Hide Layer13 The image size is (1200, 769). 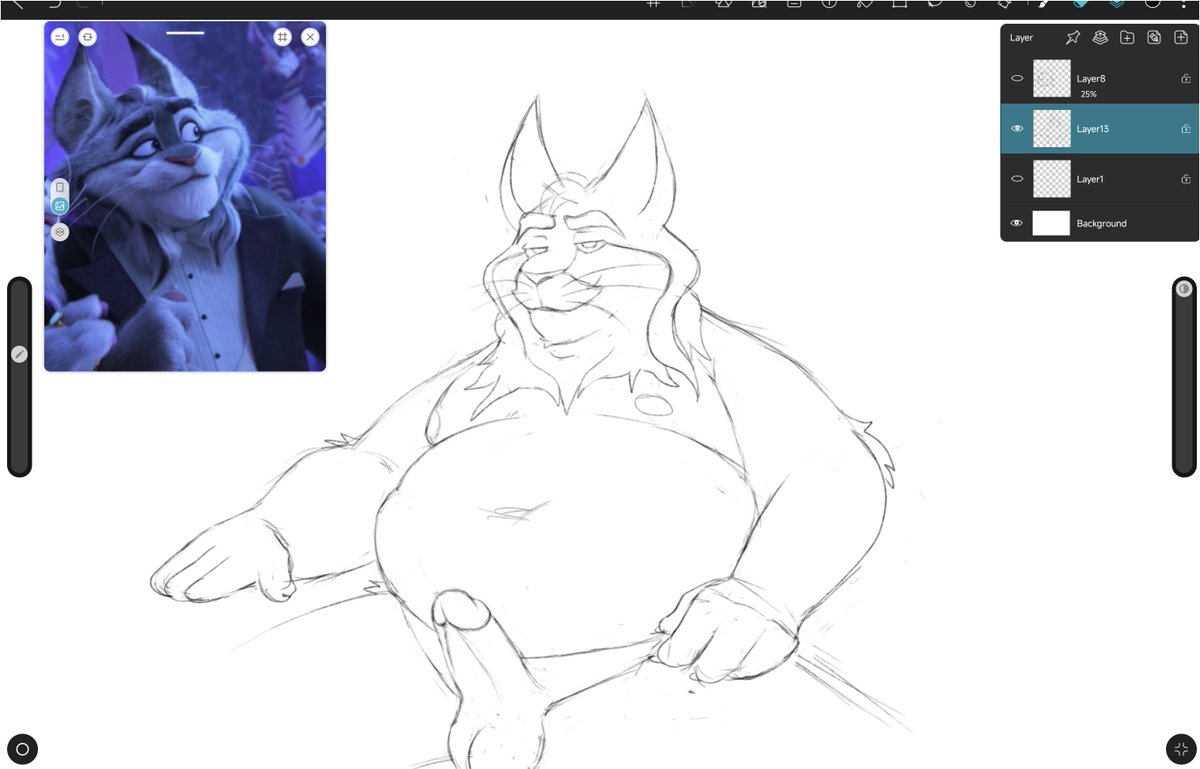[1017, 129]
